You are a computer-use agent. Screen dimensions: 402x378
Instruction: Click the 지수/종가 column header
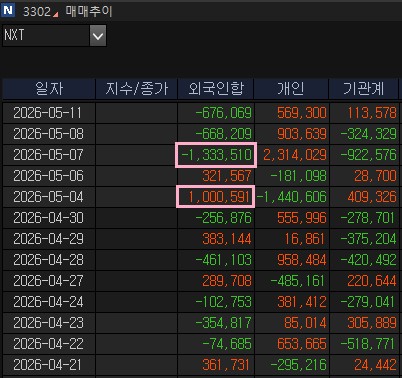pos(137,89)
